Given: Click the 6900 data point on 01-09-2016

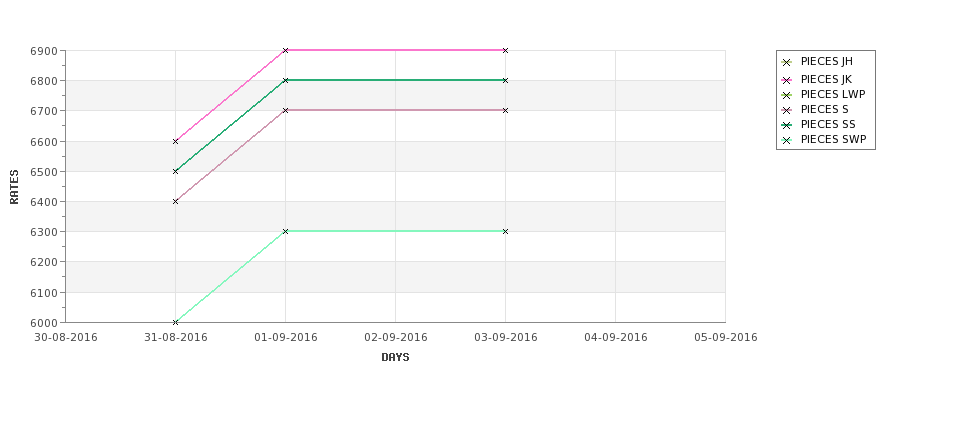Looking at the screenshot, I should [285, 50].
